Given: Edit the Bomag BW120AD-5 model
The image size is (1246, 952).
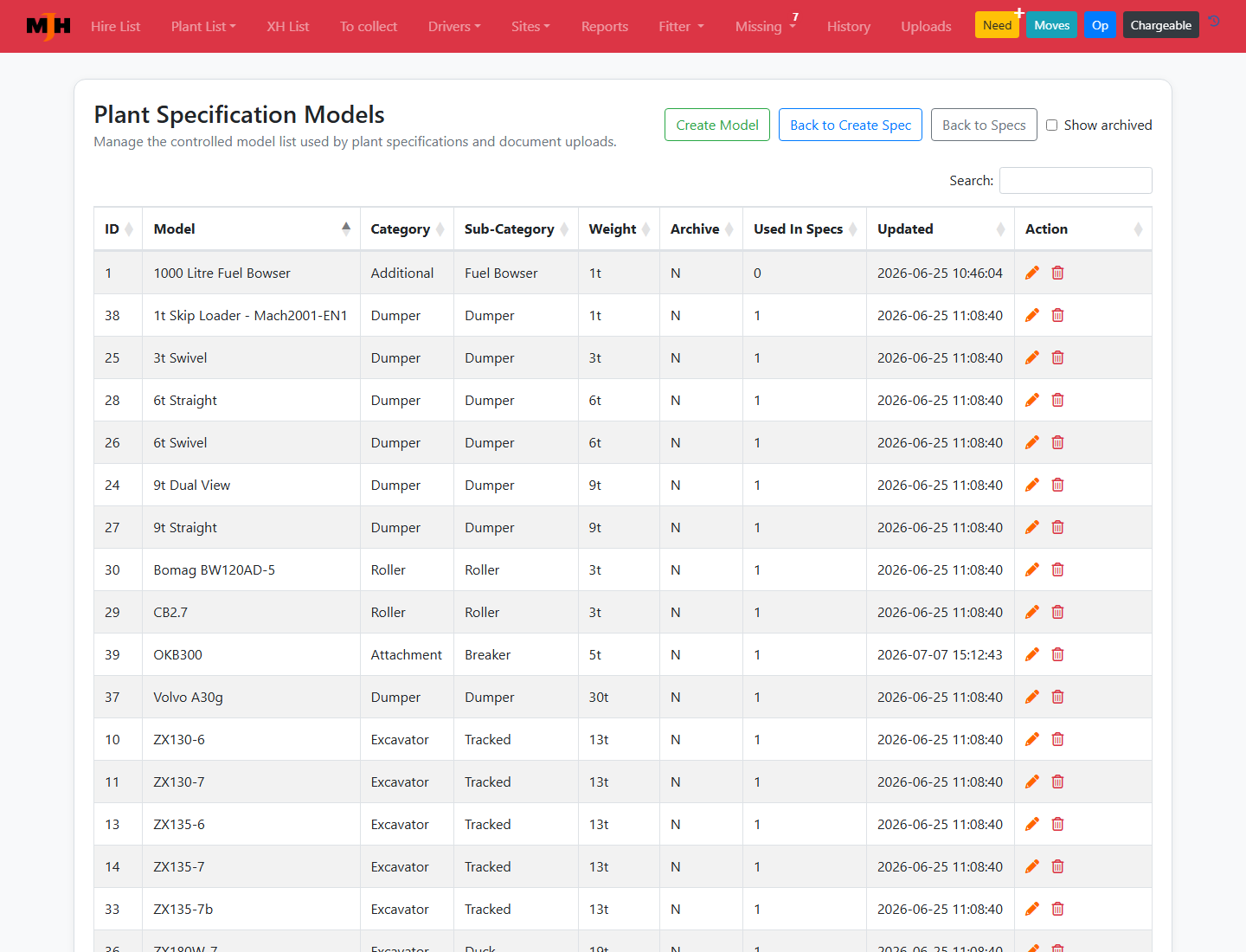Looking at the screenshot, I should [x=1031, y=570].
